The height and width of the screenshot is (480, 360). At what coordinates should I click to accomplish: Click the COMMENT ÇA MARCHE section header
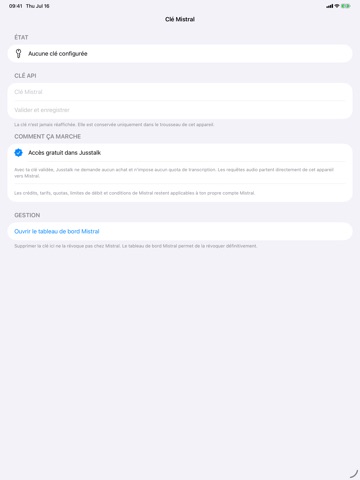click(x=48, y=136)
